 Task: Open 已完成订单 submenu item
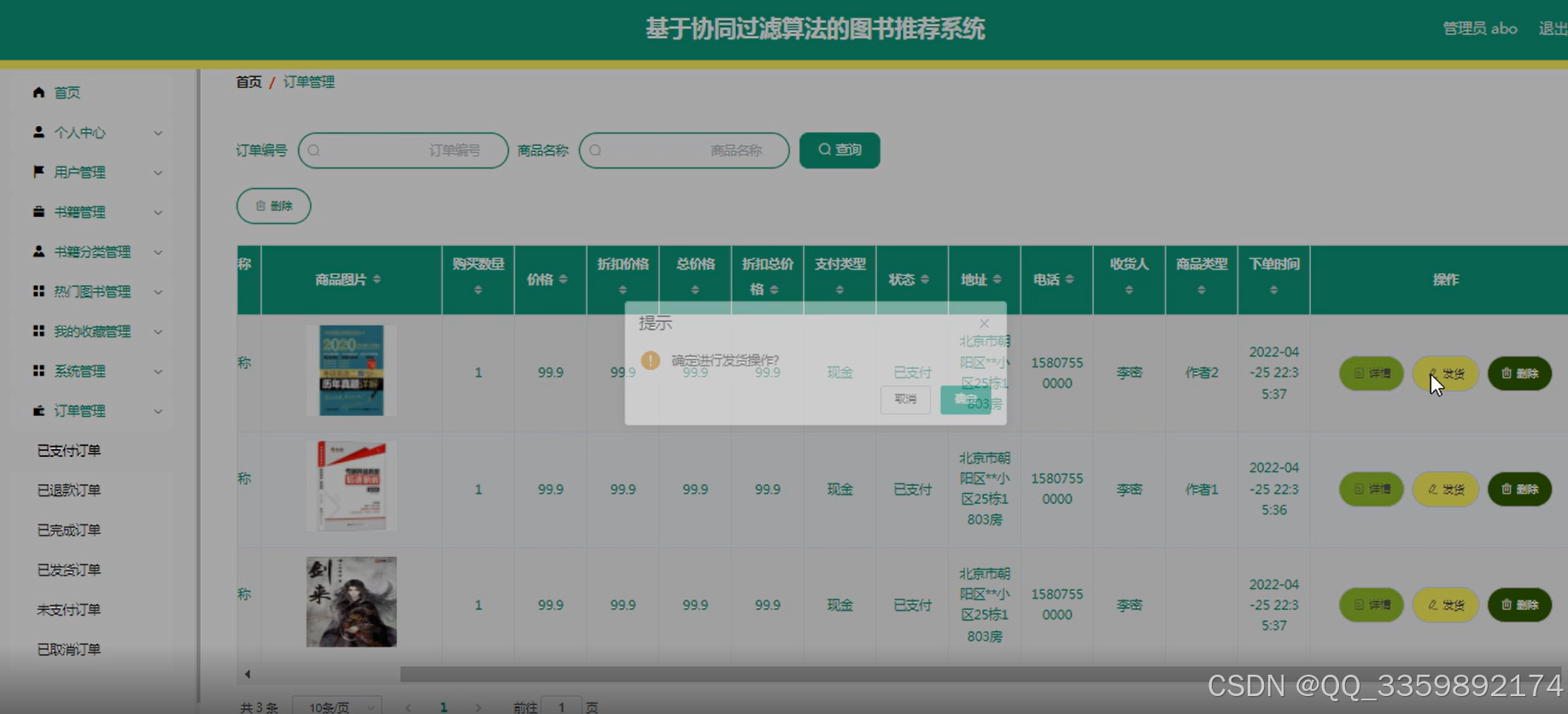[69, 530]
